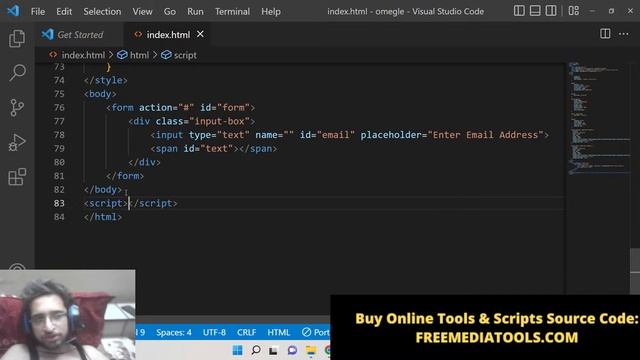Click the code minimap overview
This screenshot has width=640, height=360.
click(598, 118)
